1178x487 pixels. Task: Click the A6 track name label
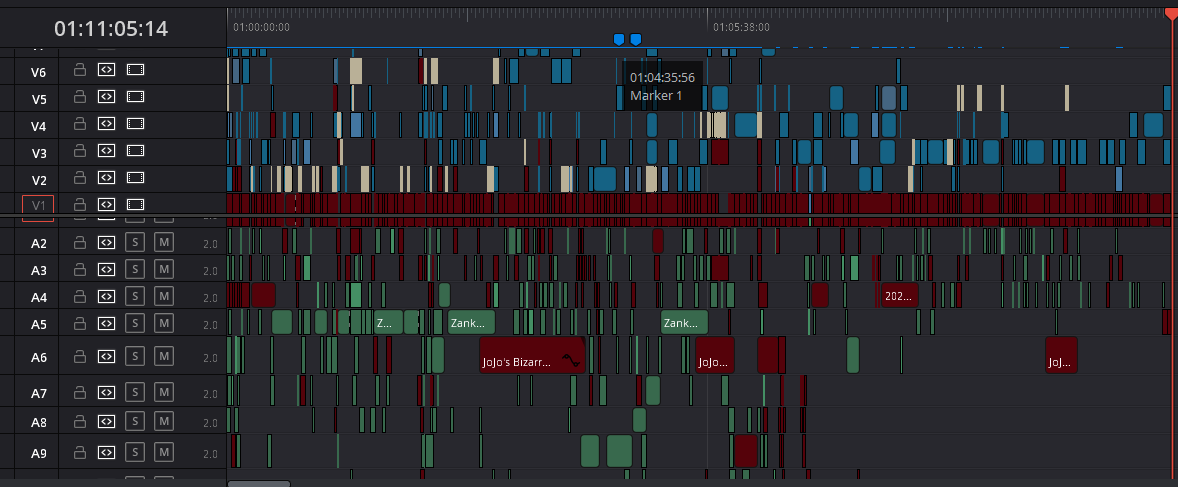(x=38, y=358)
